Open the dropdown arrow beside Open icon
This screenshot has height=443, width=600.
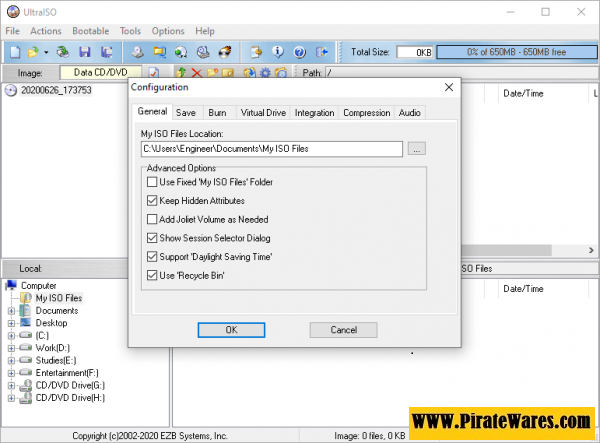(x=46, y=51)
